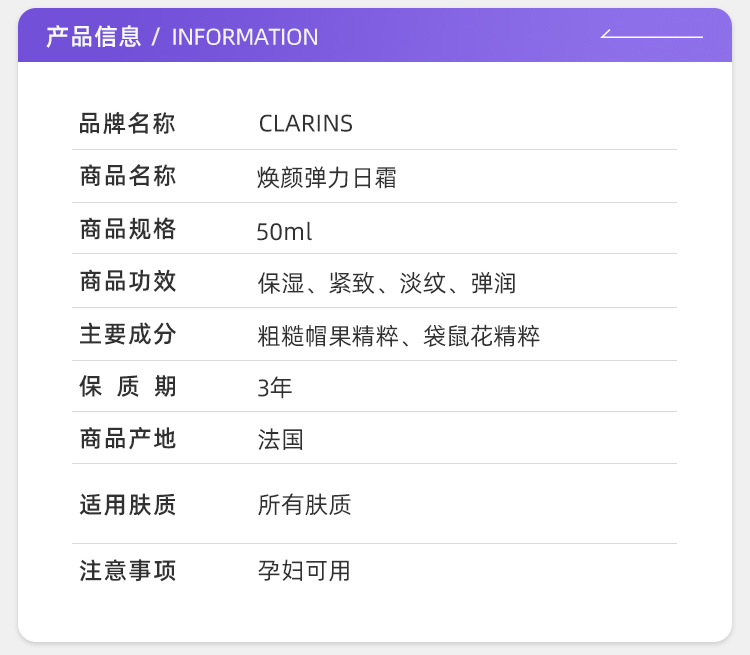750x655 pixels.
Task: Select the 商品规格 label
Action: coord(128,230)
